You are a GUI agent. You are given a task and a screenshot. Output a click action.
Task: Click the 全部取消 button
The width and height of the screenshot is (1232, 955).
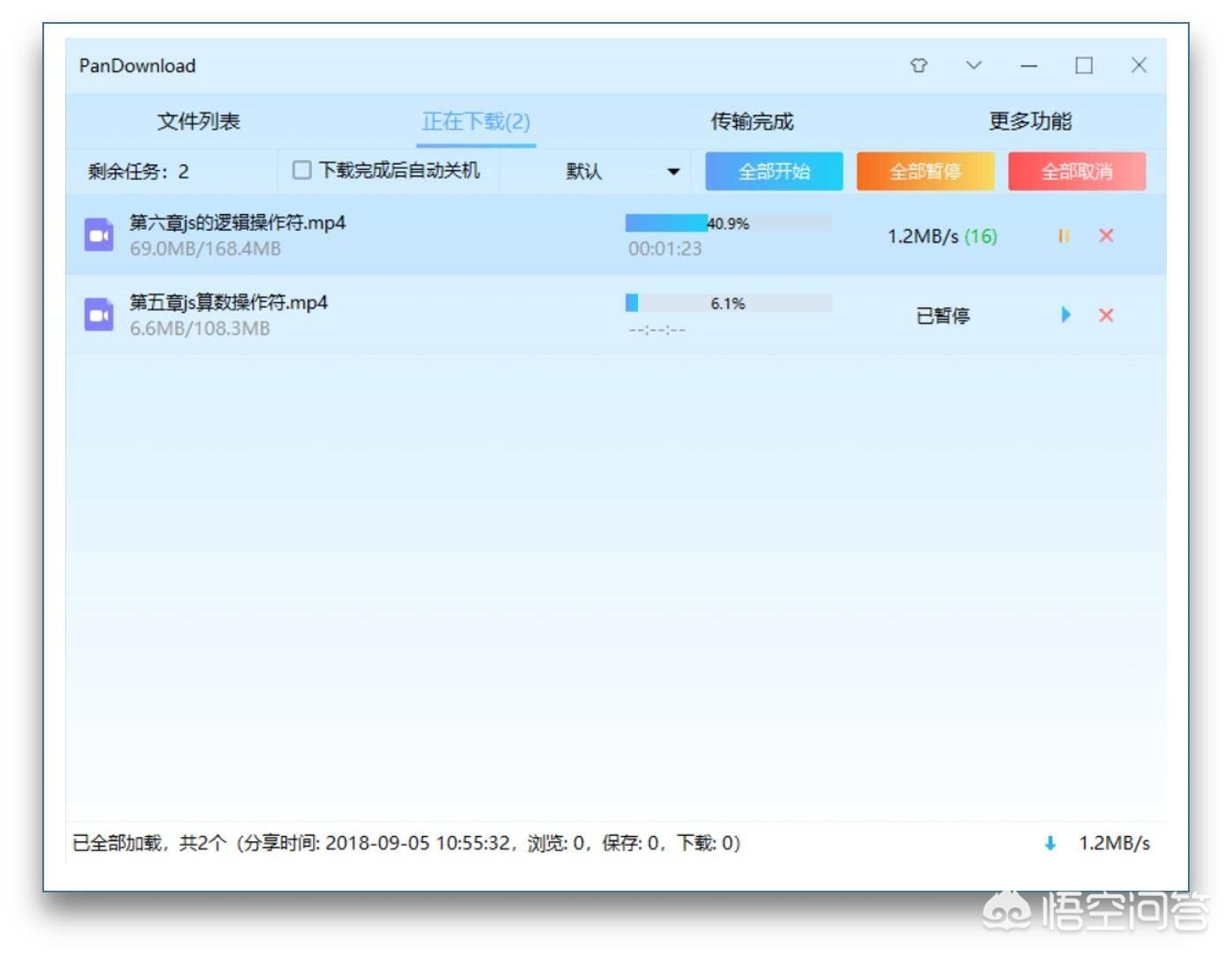click(1077, 171)
